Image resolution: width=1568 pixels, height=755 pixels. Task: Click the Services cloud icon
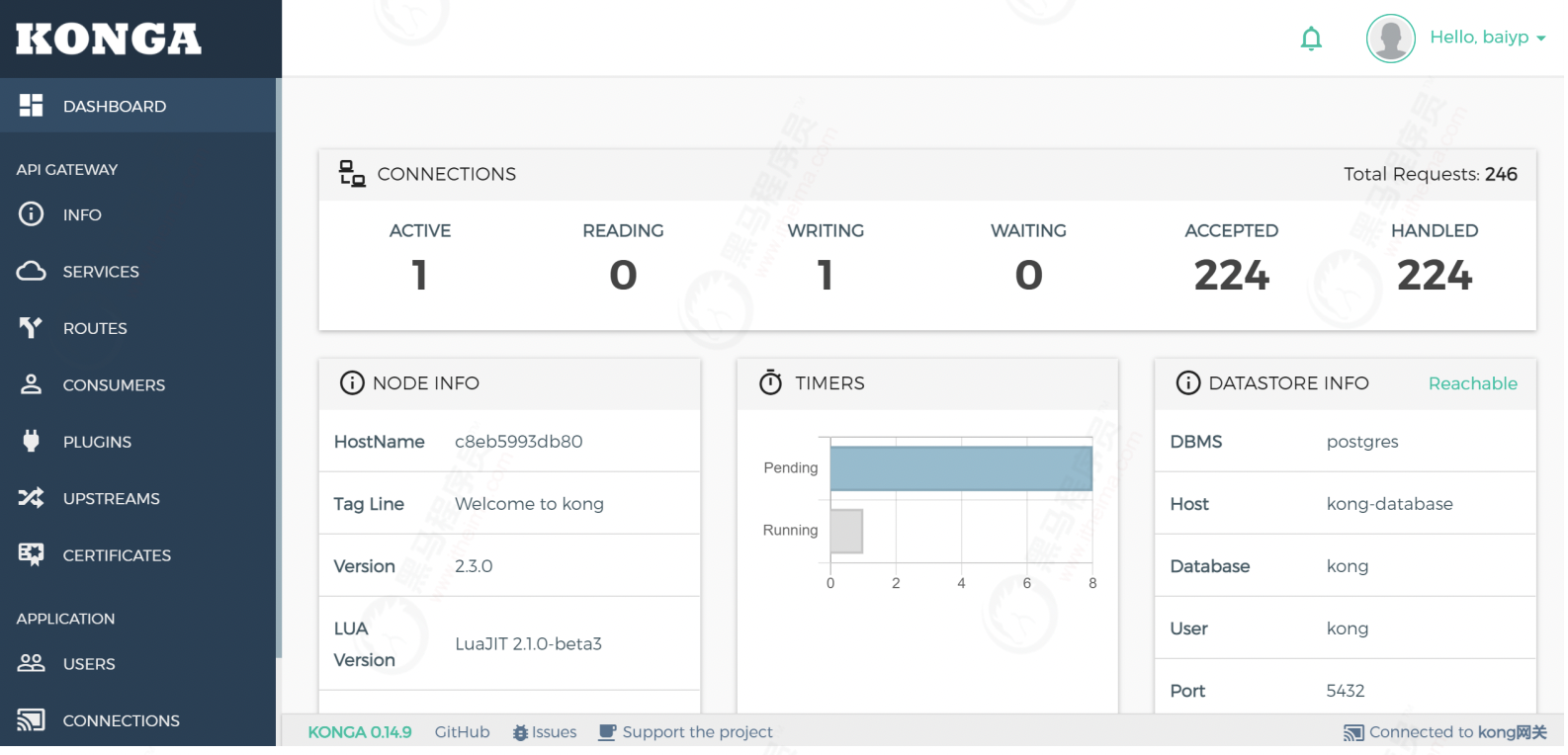point(32,271)
